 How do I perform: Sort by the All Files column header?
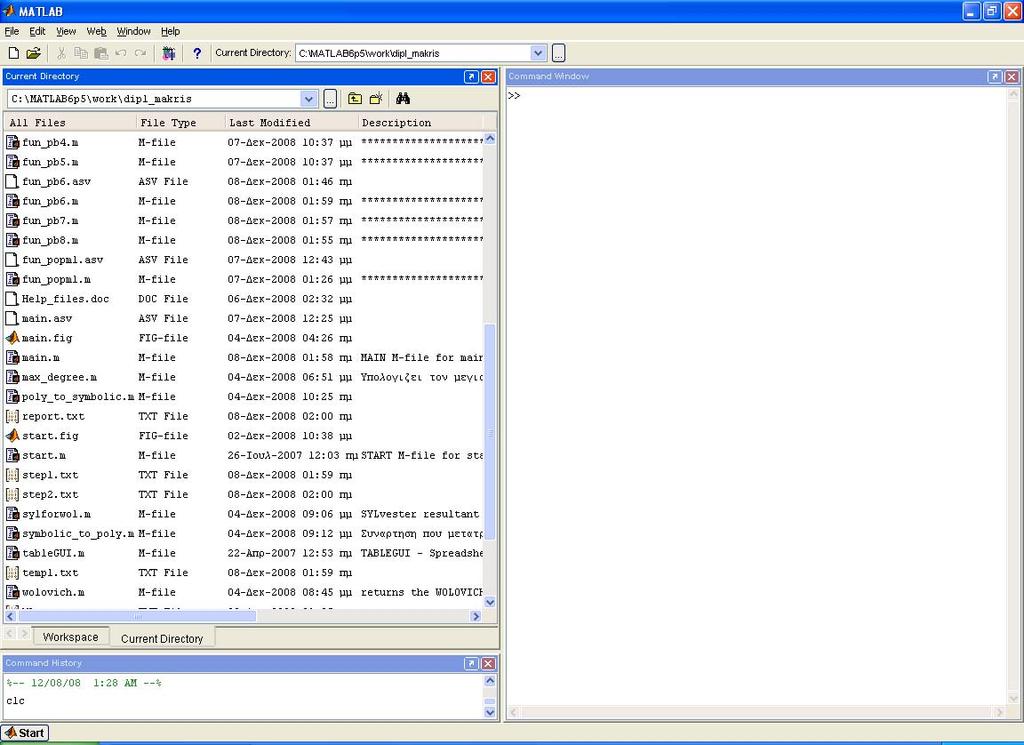click(70, 123)
